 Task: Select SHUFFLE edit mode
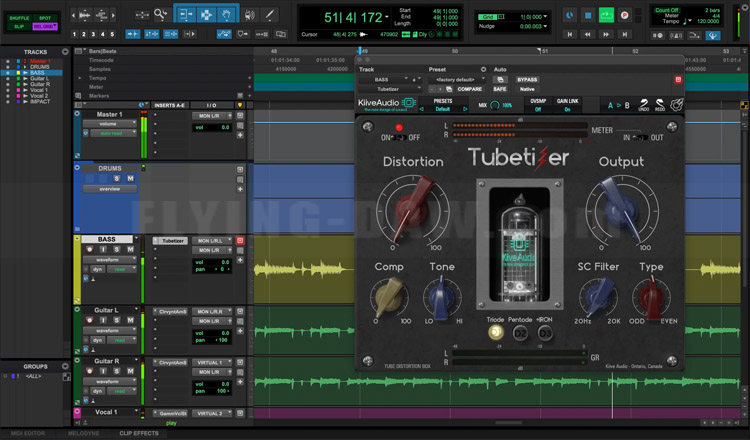click(19, 18)
